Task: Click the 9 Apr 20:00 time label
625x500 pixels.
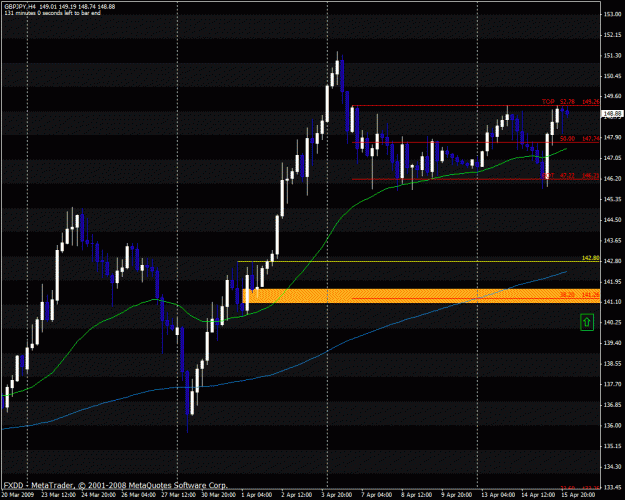Action: pos(457,495)
